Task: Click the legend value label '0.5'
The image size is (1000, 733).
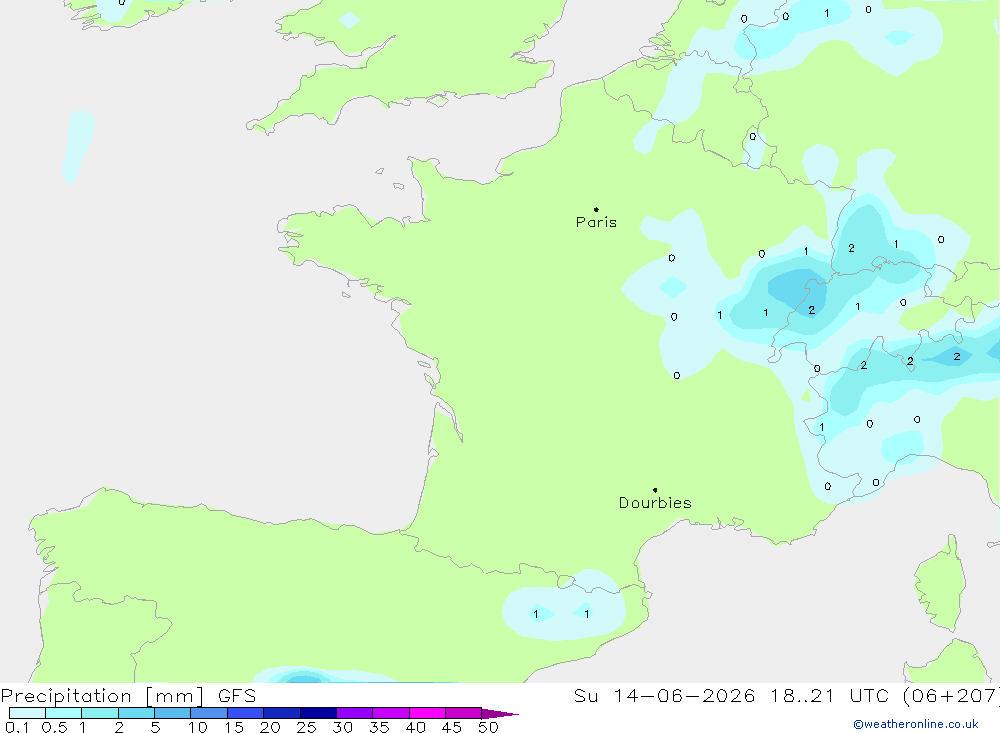Action: (55, 727)
